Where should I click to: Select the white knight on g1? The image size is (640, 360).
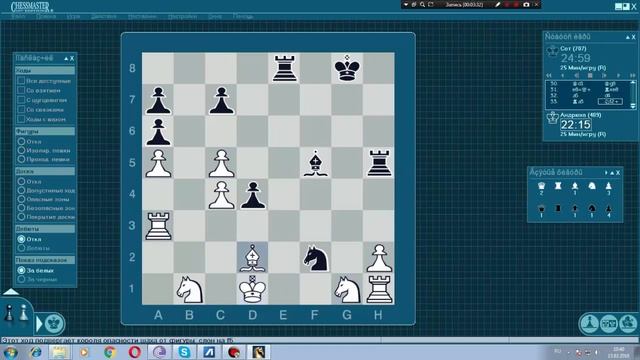point(347,289)
